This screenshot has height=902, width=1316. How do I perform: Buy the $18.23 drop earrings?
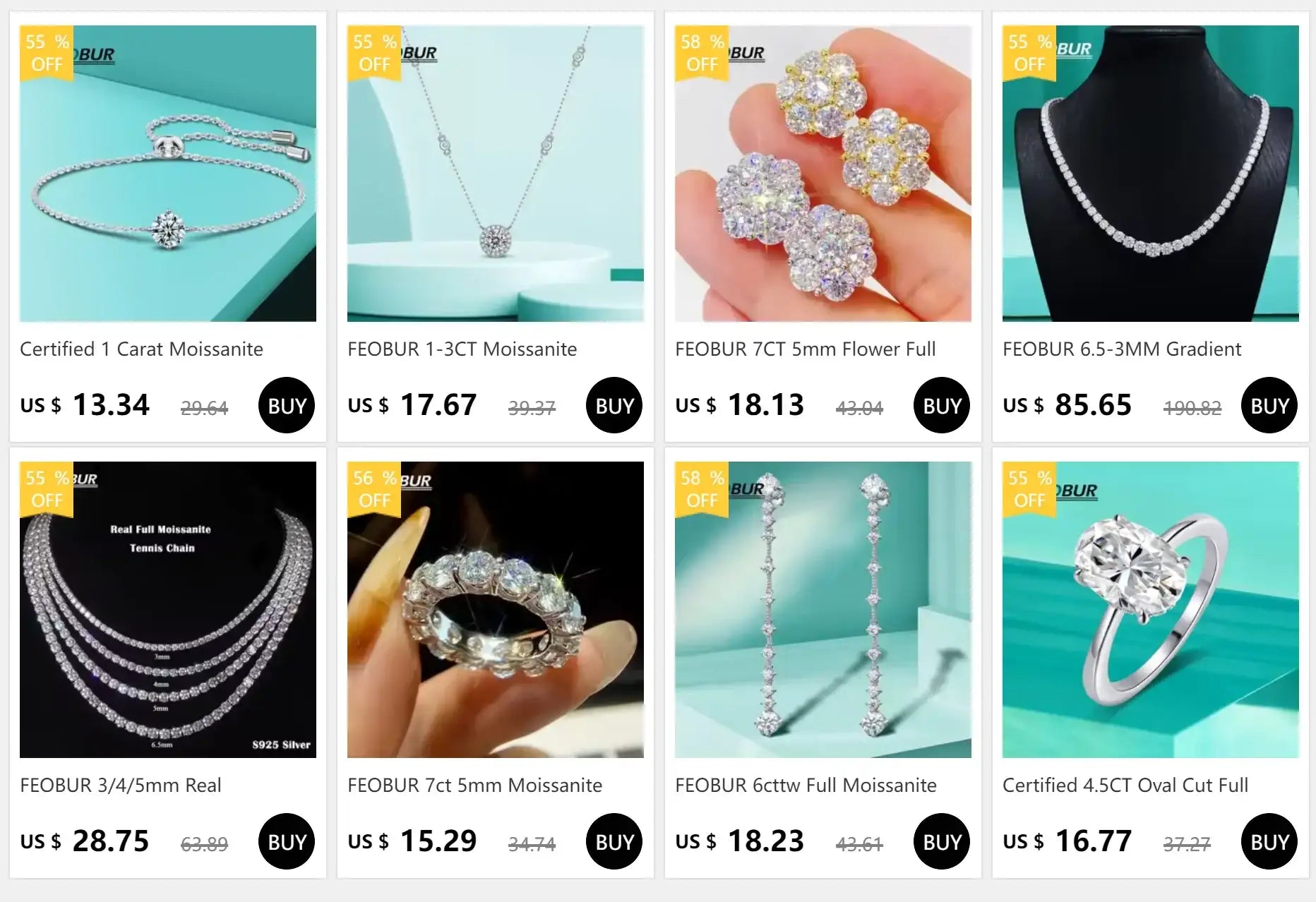click(942, 841)
